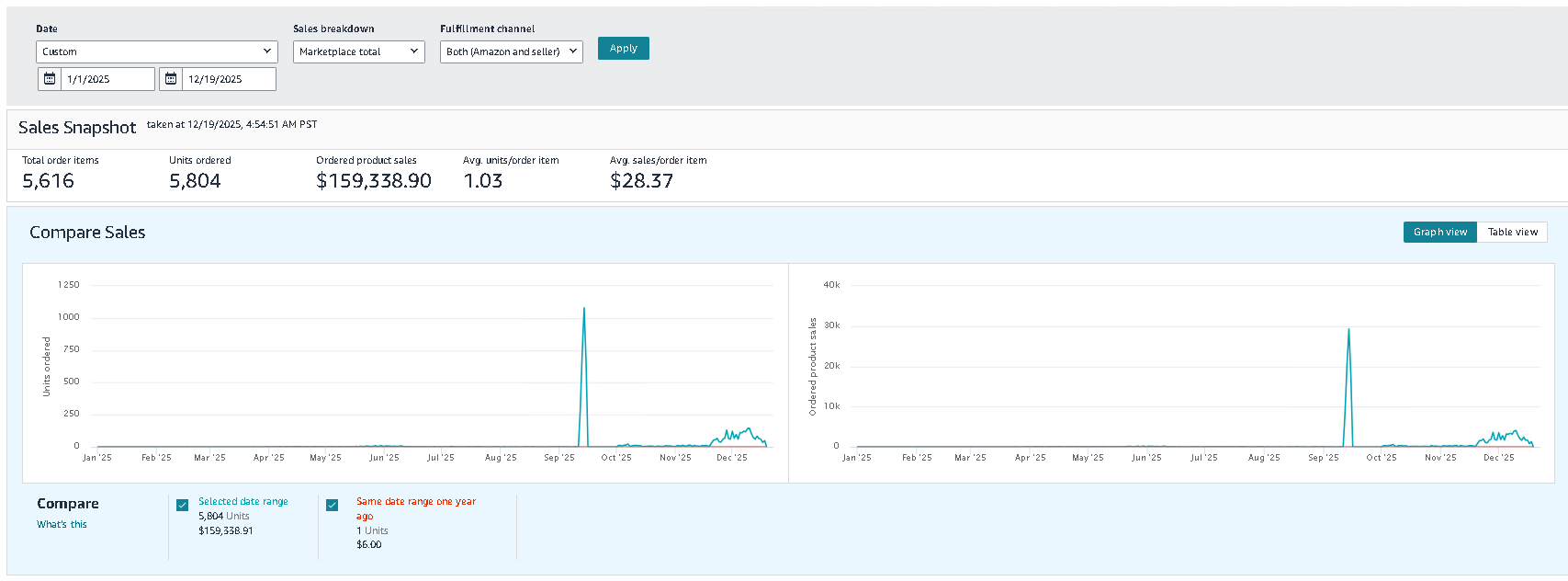Image resolution: width=1568 pixels, height=581 pixels.
Task: Click the peak in Ordered product sales chart
Action: [1348, 330]
